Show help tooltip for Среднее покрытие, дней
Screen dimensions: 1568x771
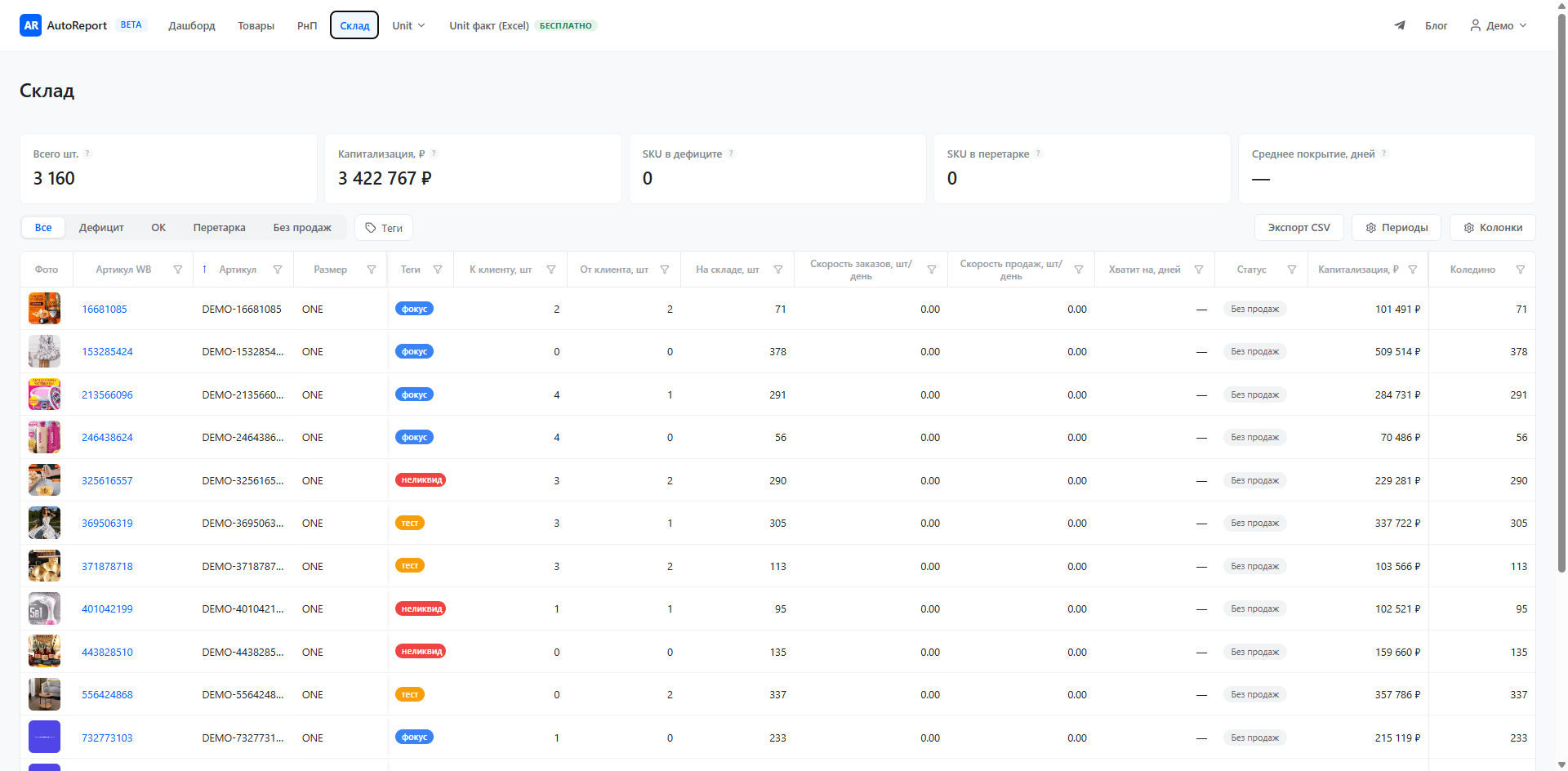click(1384, 154)
